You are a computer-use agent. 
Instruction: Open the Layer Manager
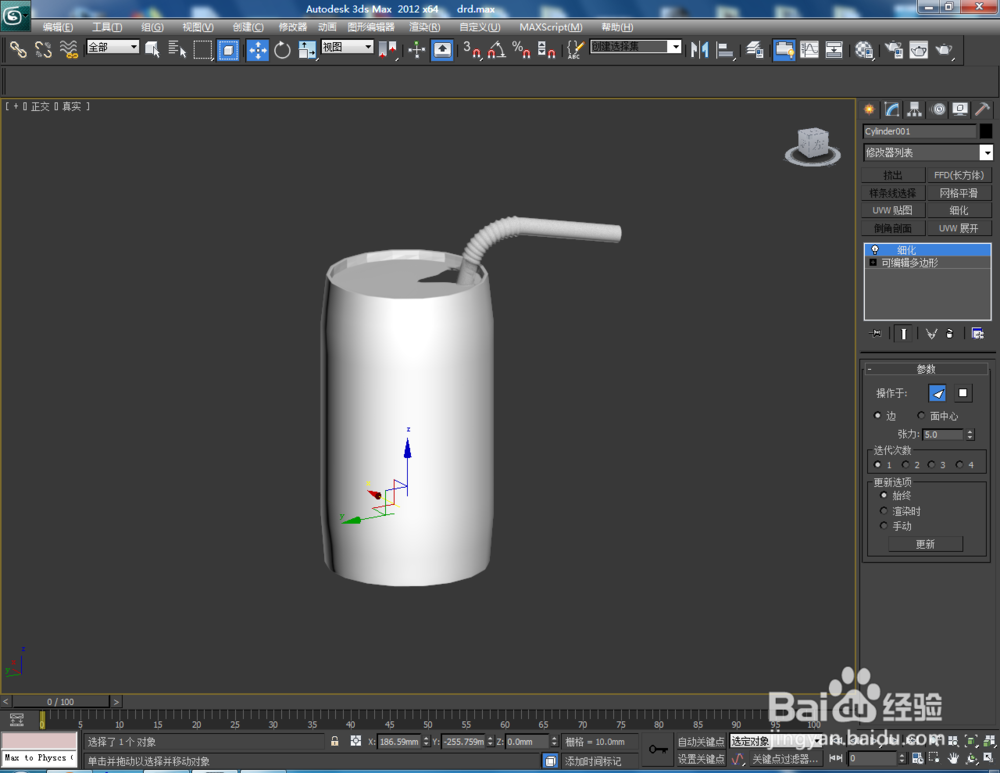click(754, 50)
